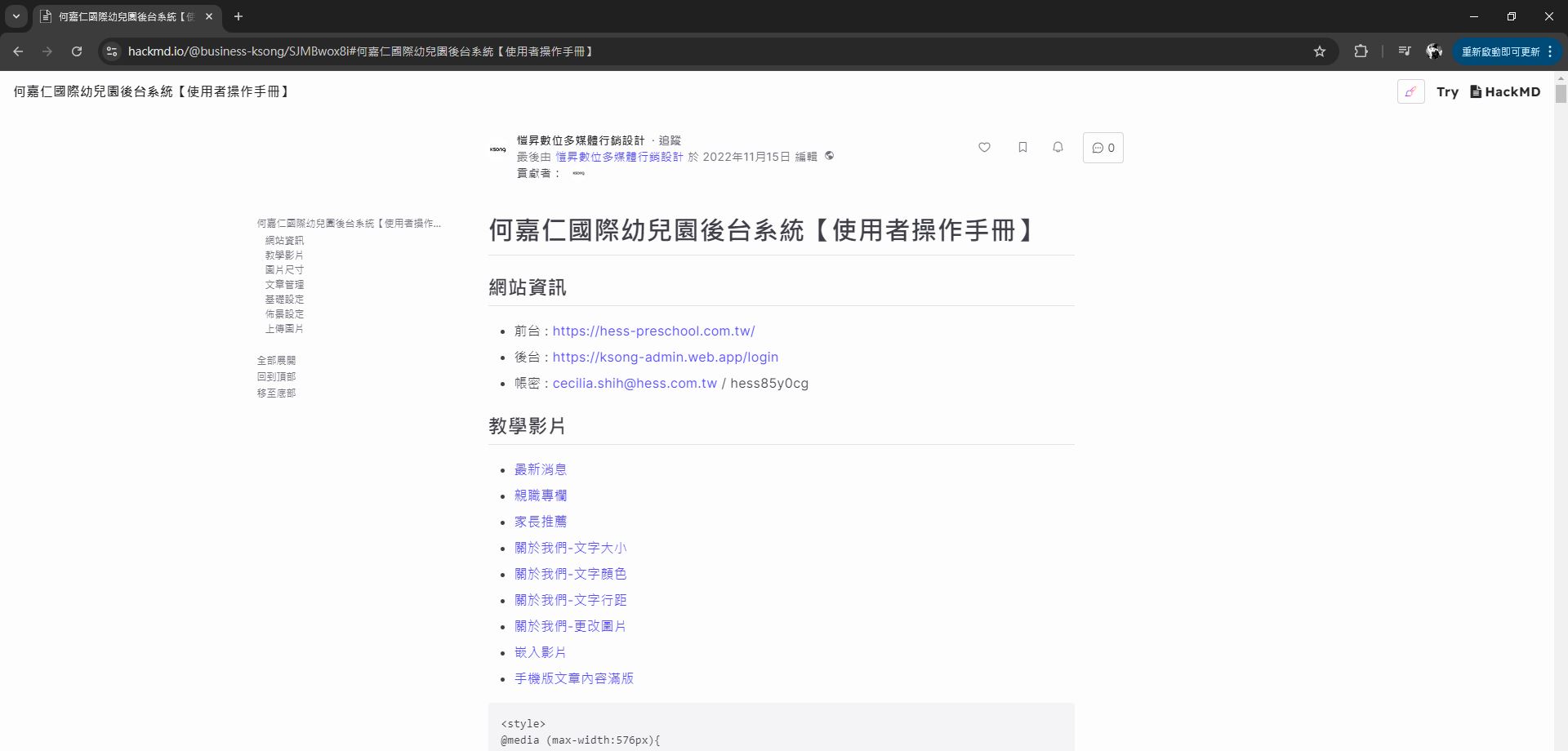The width and height of the screenshot is (1568, 751).
Task: Jump to 基礎設定 in table of contents
Action: [x=284, y=300]
